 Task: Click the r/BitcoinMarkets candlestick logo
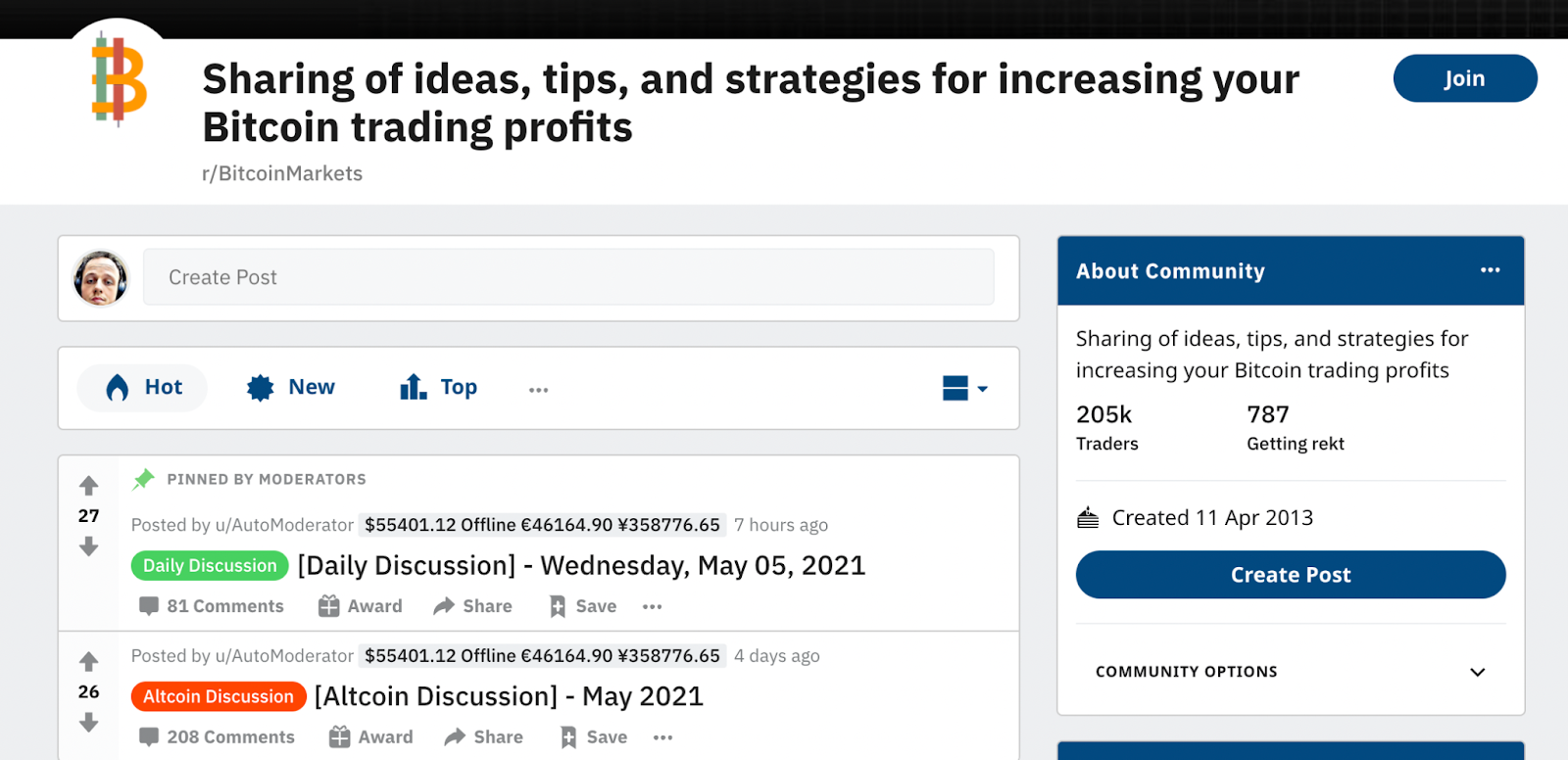[119, 80]
